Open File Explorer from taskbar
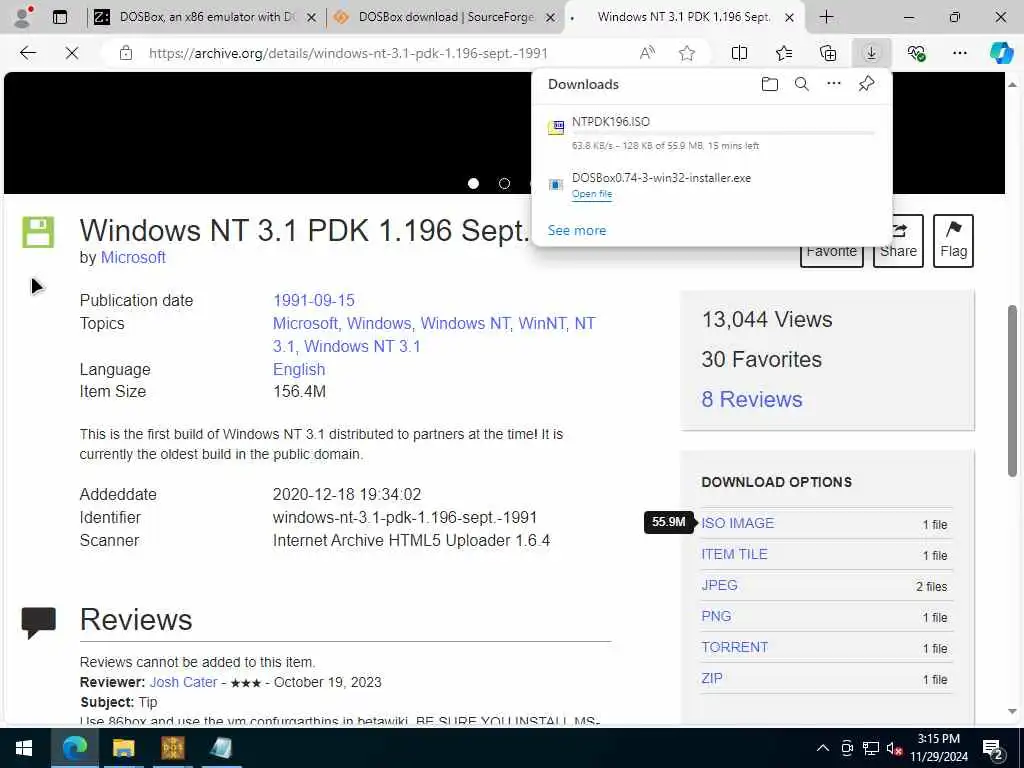1024x768 pixels. (123, 748)
